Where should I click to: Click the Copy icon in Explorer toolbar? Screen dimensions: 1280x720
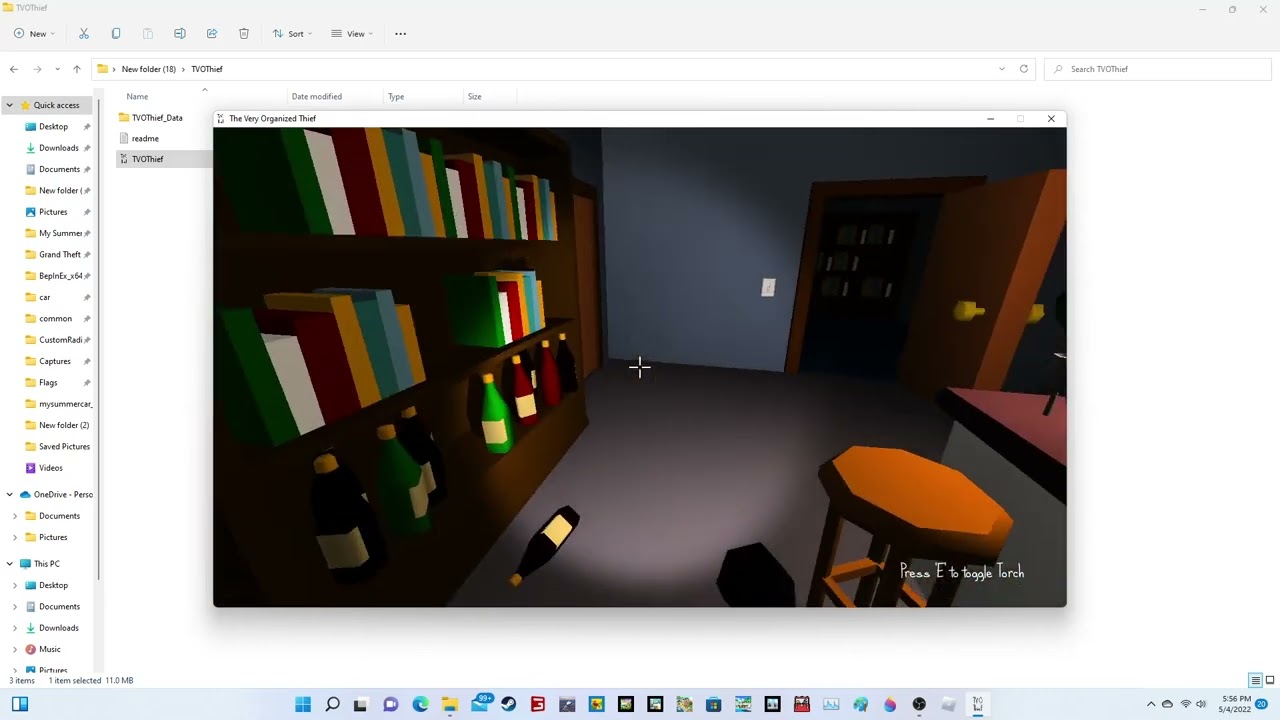116,34
